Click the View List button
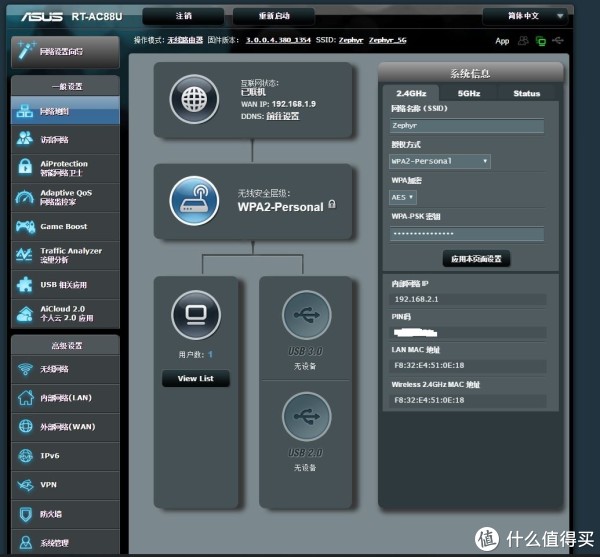600x557 pixels. pos(196,378)
